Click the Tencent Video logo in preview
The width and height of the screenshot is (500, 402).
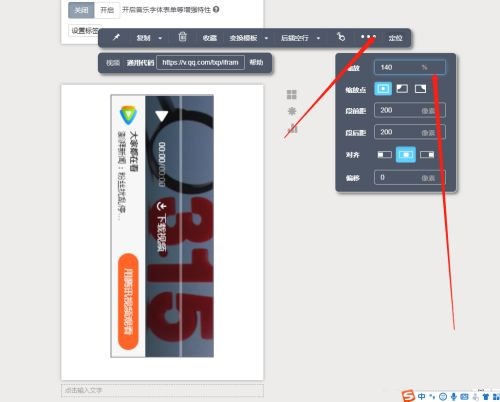point(128,115)
